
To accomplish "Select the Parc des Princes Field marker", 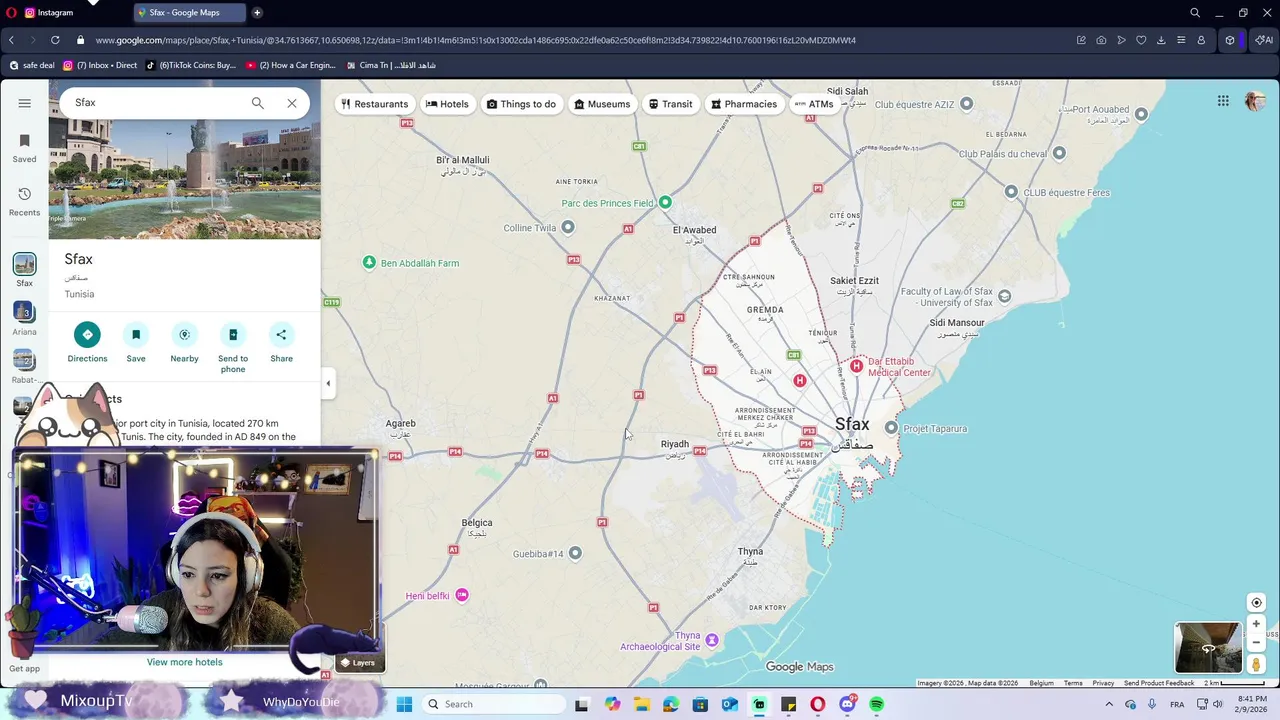I will tap(665, 203).
